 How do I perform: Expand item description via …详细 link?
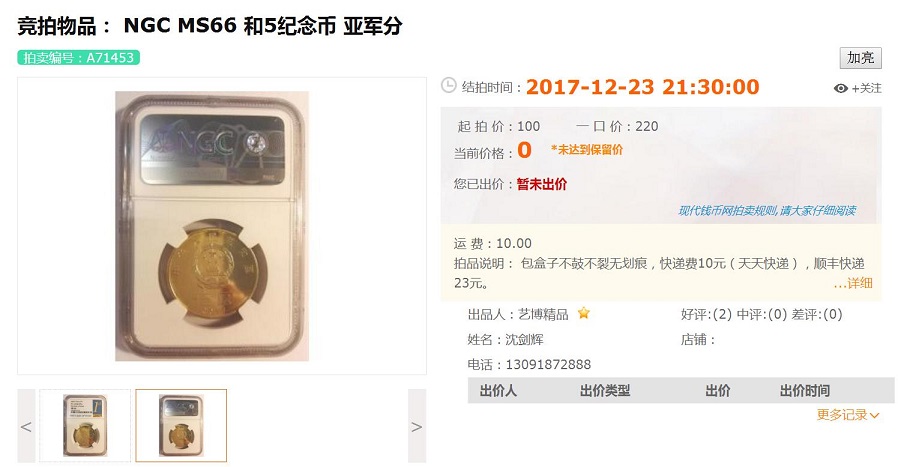click(x=853, y=282)
